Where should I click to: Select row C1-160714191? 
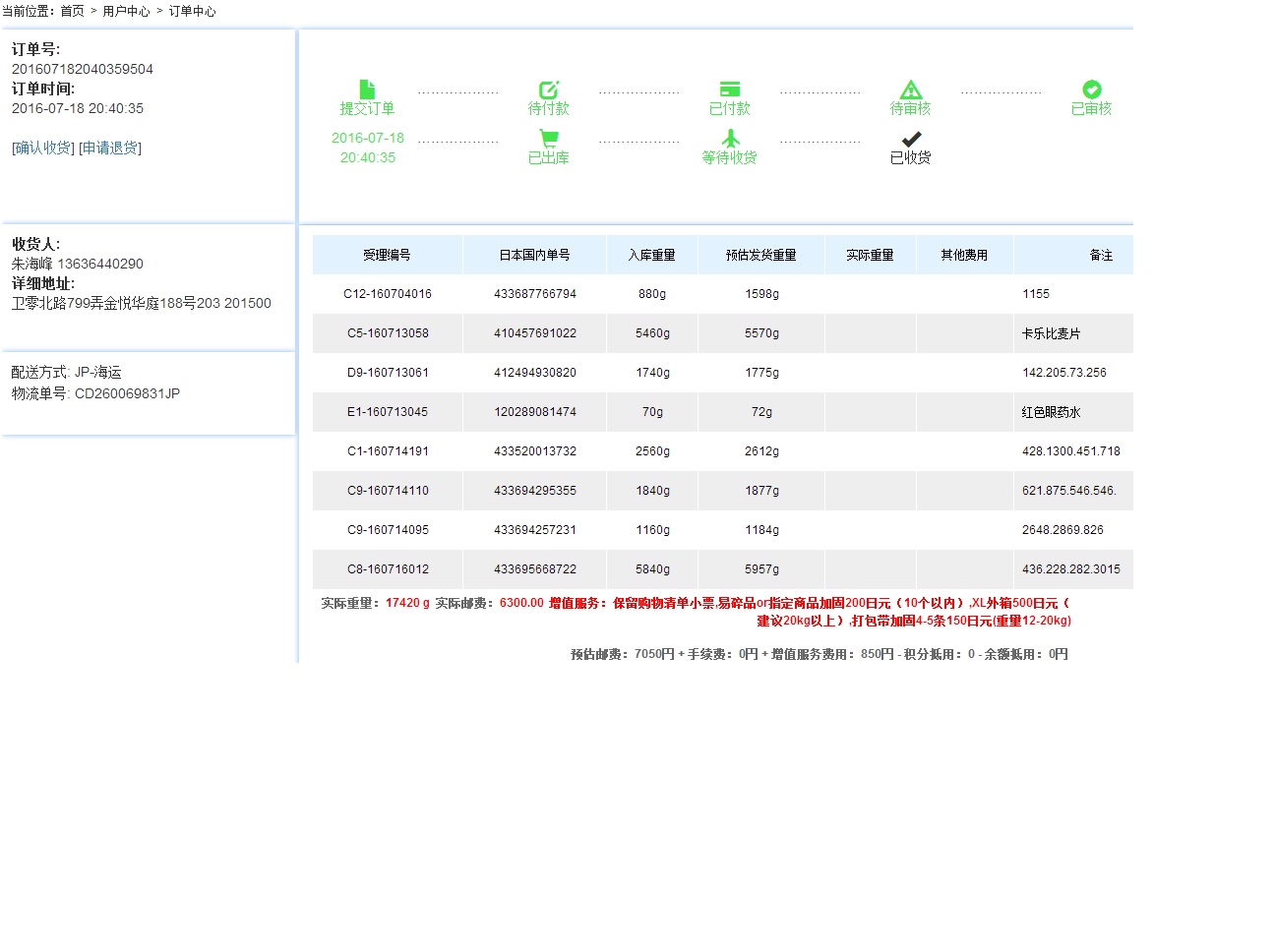[x=723, y=451]
